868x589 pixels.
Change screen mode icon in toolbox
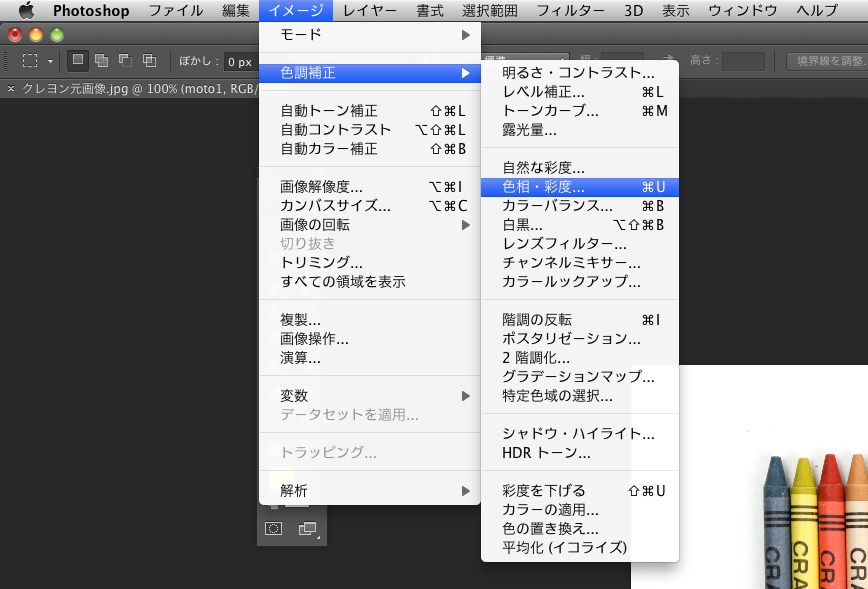307,529
